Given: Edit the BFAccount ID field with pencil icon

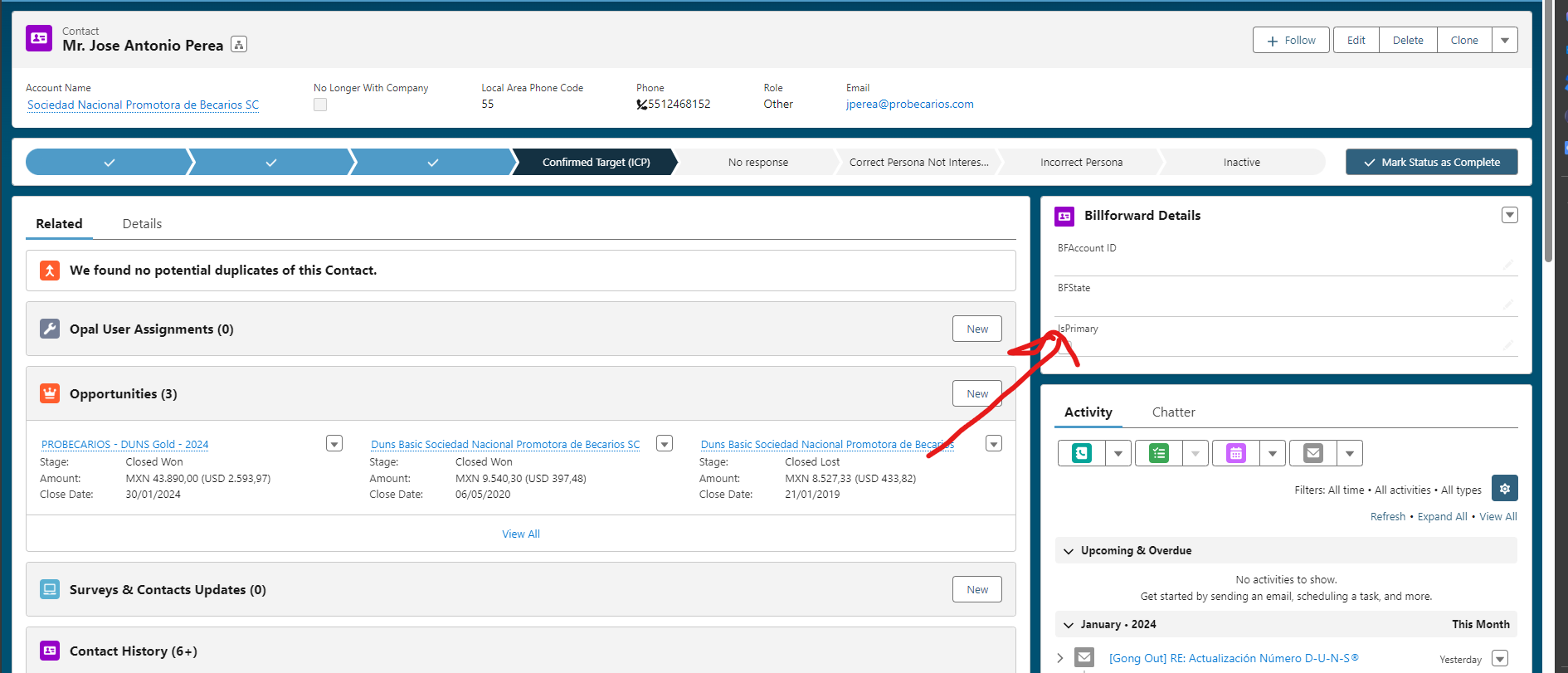Looking at the screenshot, I should [1507, 265].
